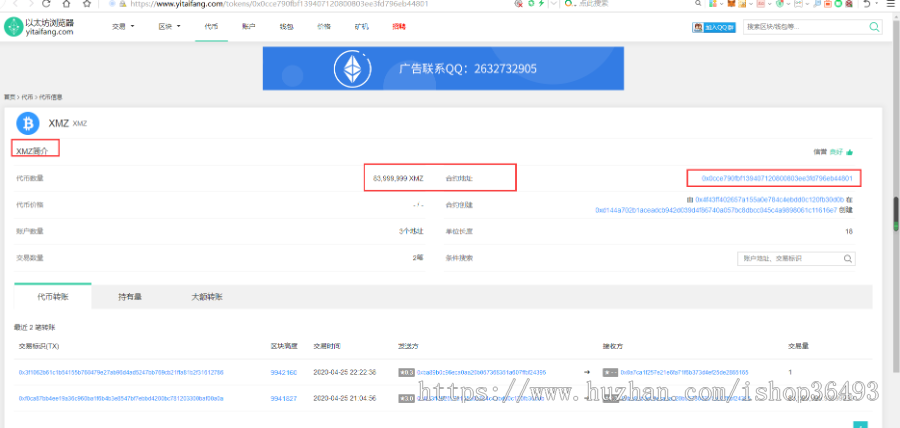Open receiver address 0x8a7ca1f... link
The width and height of the screenshot is (900, 428).
(684, 372)
